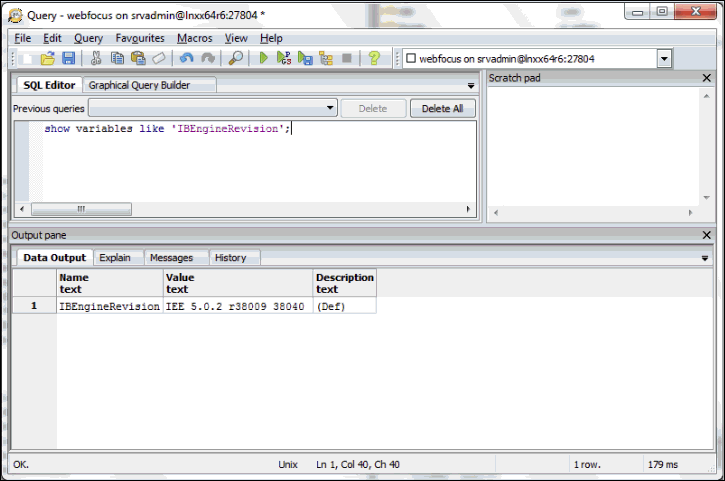Select row 1 via its row header

coord(34,306)
